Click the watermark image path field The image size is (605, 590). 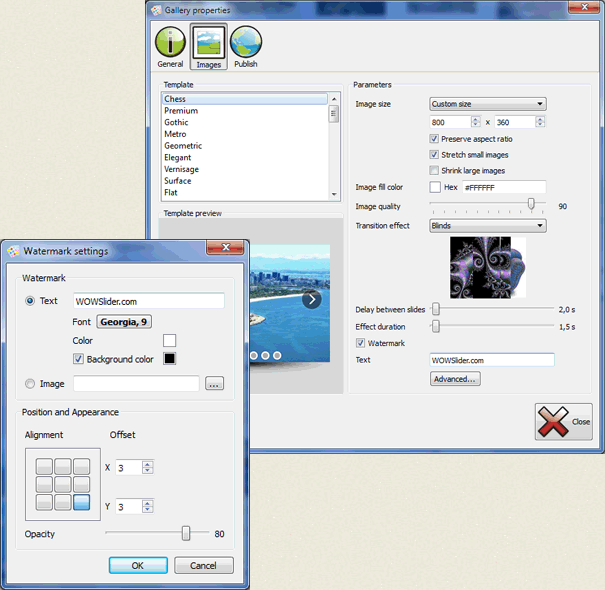pos(136,384)
